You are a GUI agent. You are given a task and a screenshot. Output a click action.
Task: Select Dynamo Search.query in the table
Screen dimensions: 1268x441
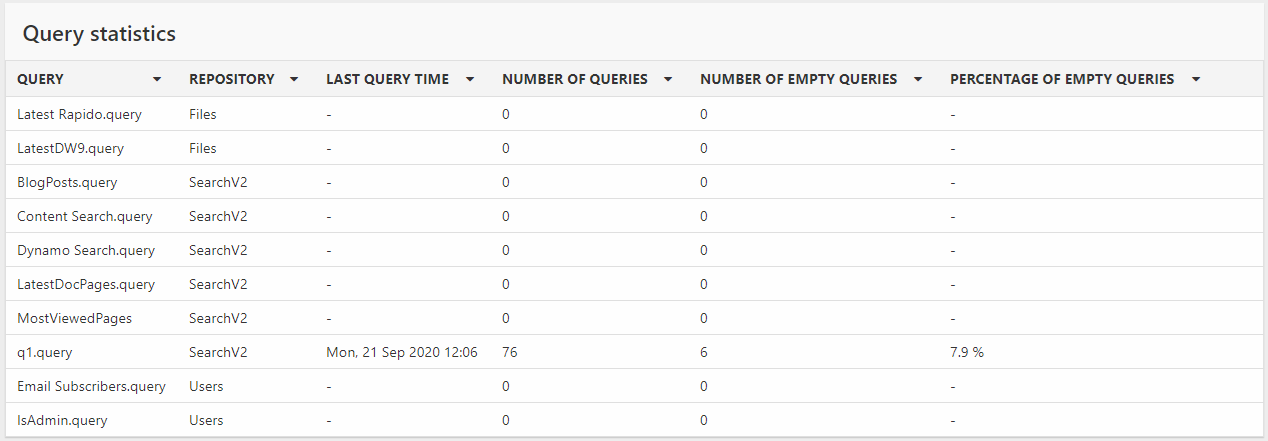pos(86,250)
